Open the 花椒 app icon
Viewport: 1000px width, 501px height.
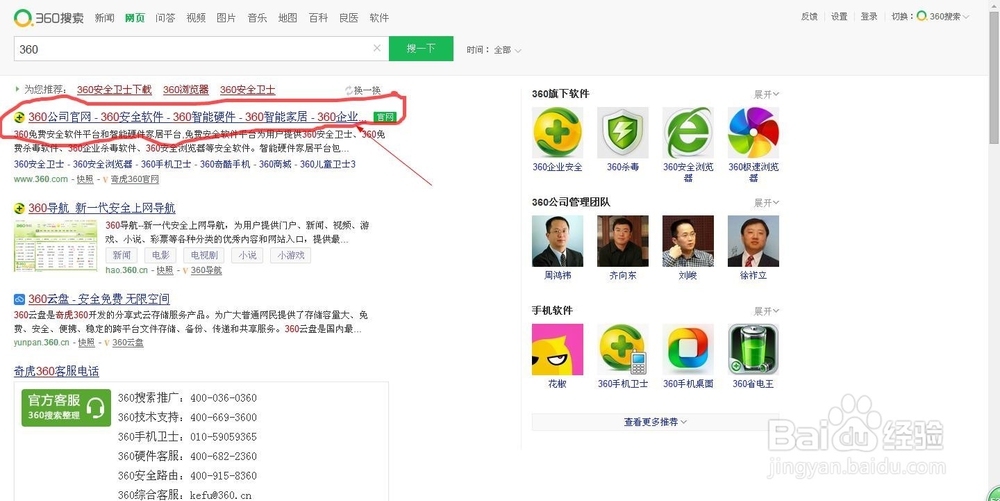click(557, 349)
